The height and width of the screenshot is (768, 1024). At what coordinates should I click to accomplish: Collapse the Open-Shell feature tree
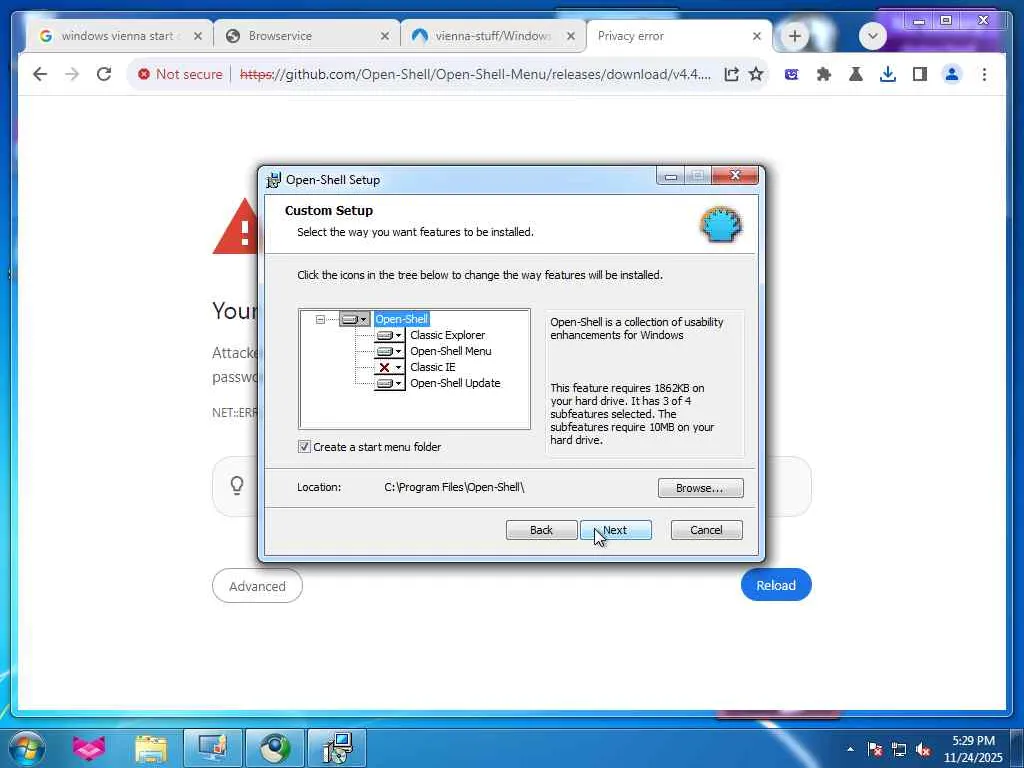[x=320, y=319]
